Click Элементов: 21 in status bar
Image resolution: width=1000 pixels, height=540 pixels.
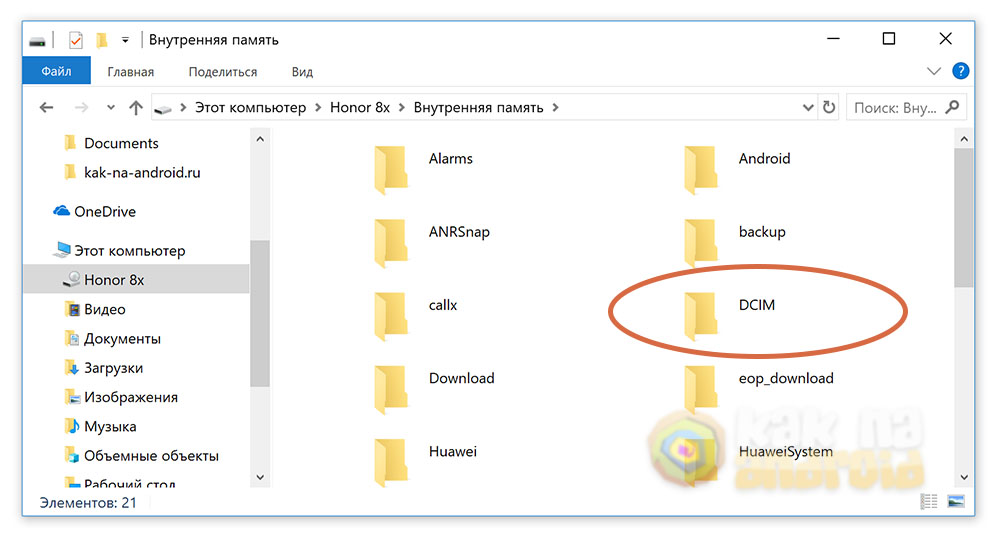(x=88, y=502)
